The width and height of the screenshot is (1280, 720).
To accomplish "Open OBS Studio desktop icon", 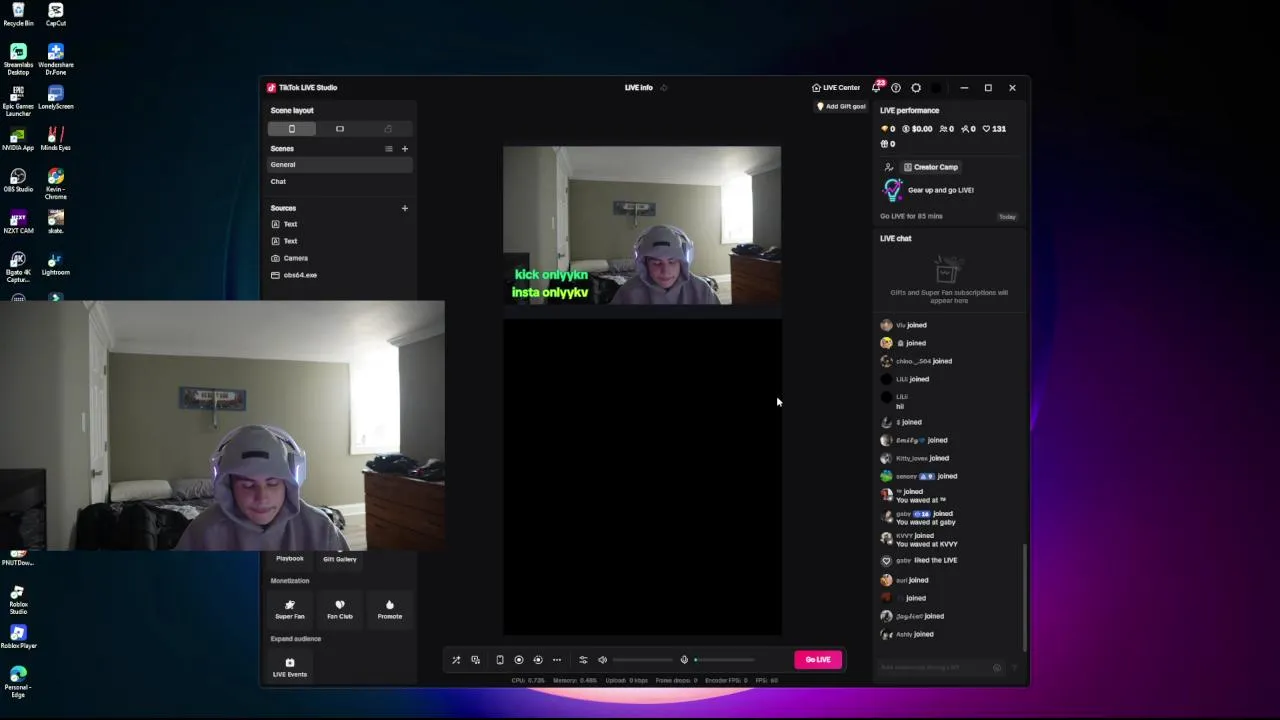I will 18,180.
